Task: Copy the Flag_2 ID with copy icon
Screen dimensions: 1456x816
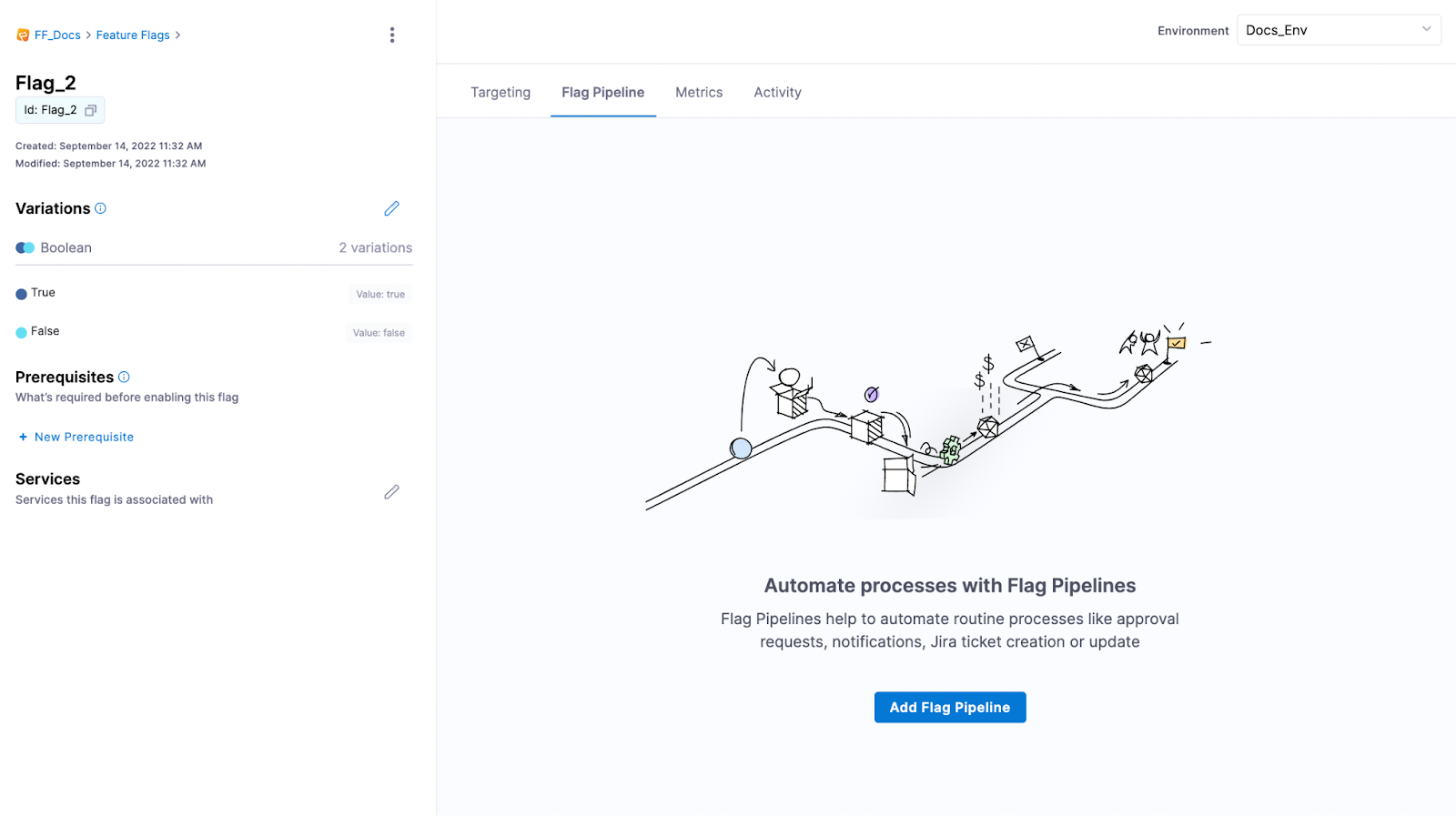Action: point(91,110)
